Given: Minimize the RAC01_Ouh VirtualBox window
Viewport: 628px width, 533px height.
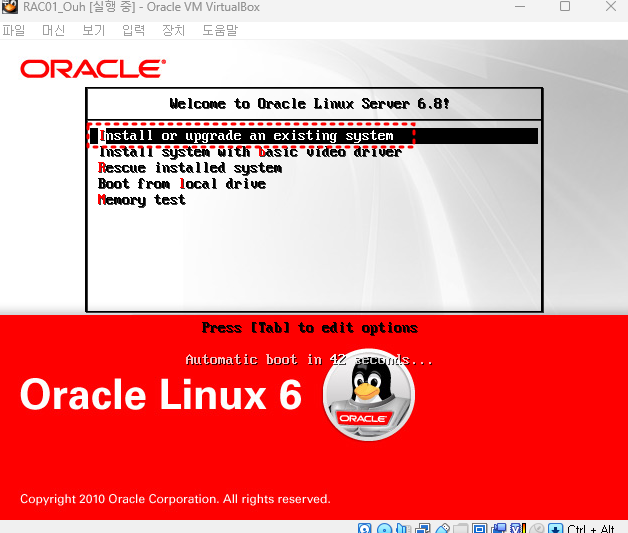Looking at the screenshot, I should [x=520, y=6].
